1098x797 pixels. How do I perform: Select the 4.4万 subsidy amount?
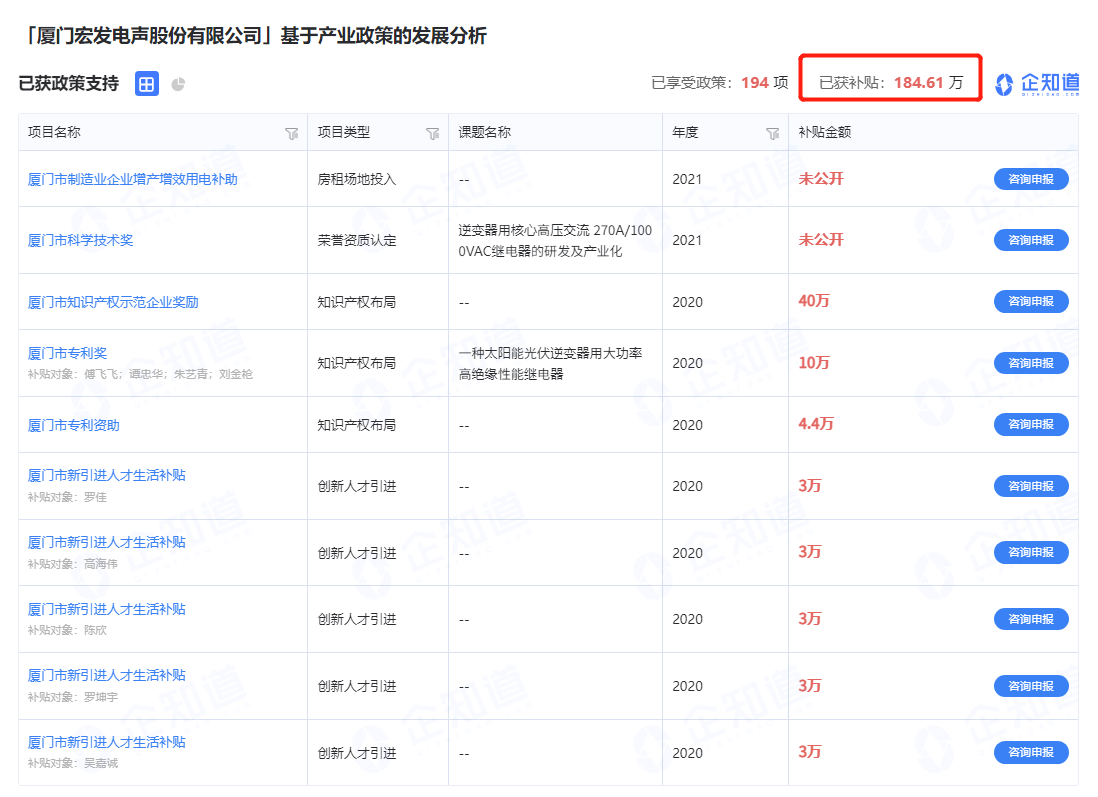point(816,424)
